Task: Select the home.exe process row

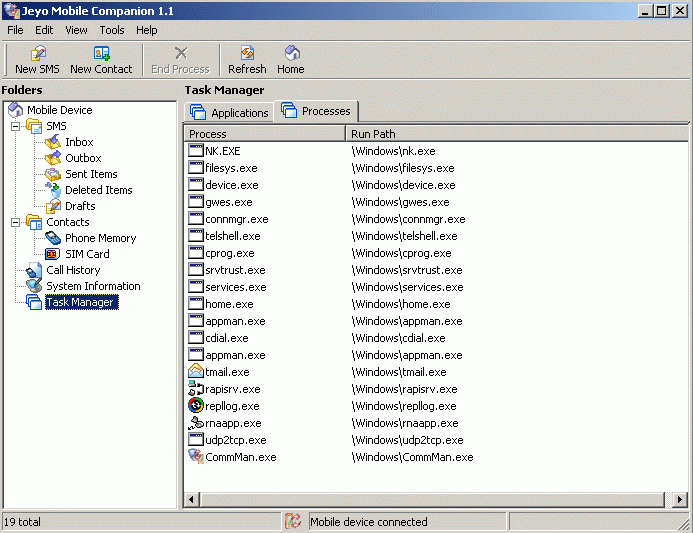Action: click(435, 304)
